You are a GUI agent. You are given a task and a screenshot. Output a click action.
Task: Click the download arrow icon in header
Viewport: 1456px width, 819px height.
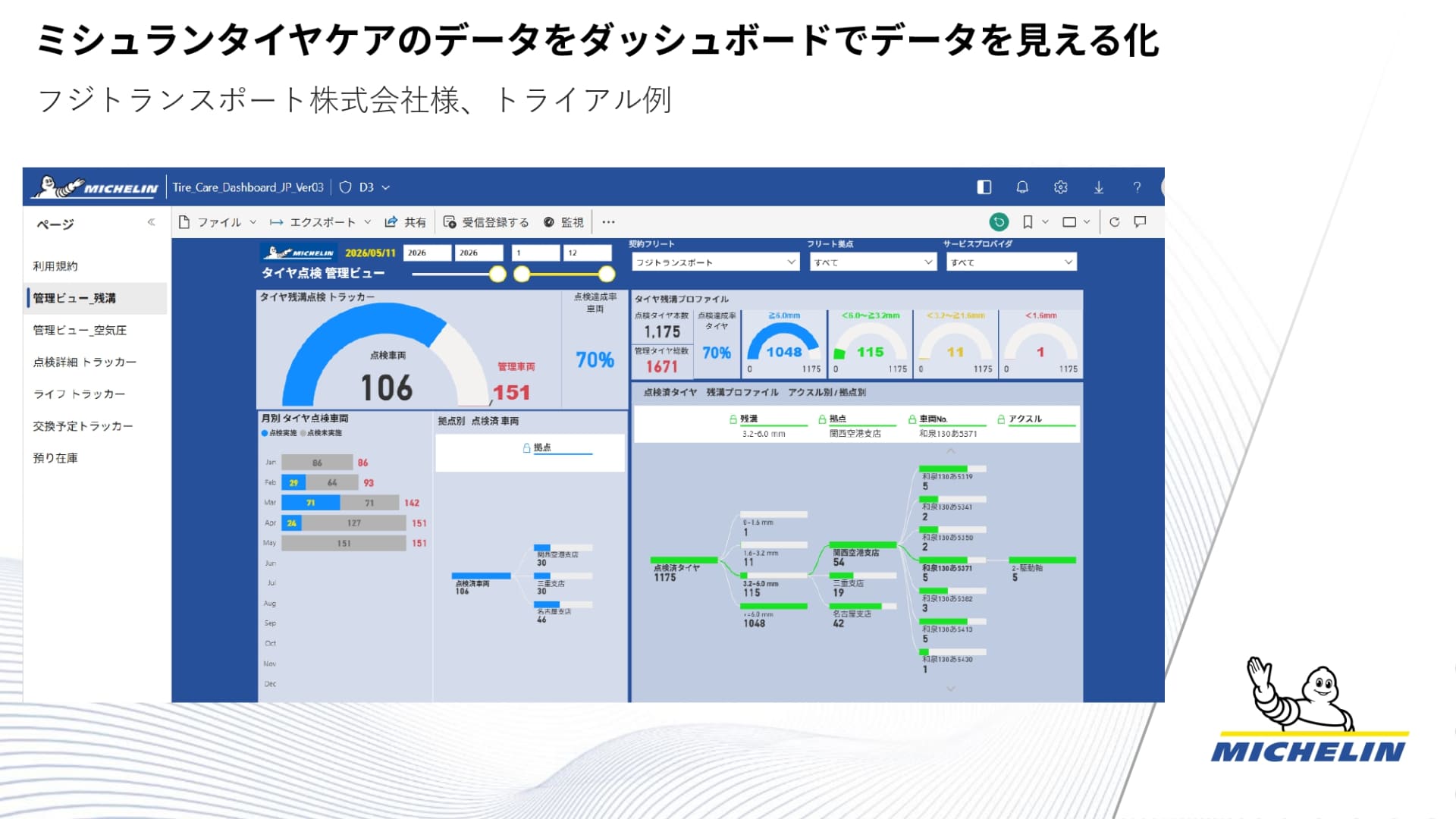(1099, 187)
